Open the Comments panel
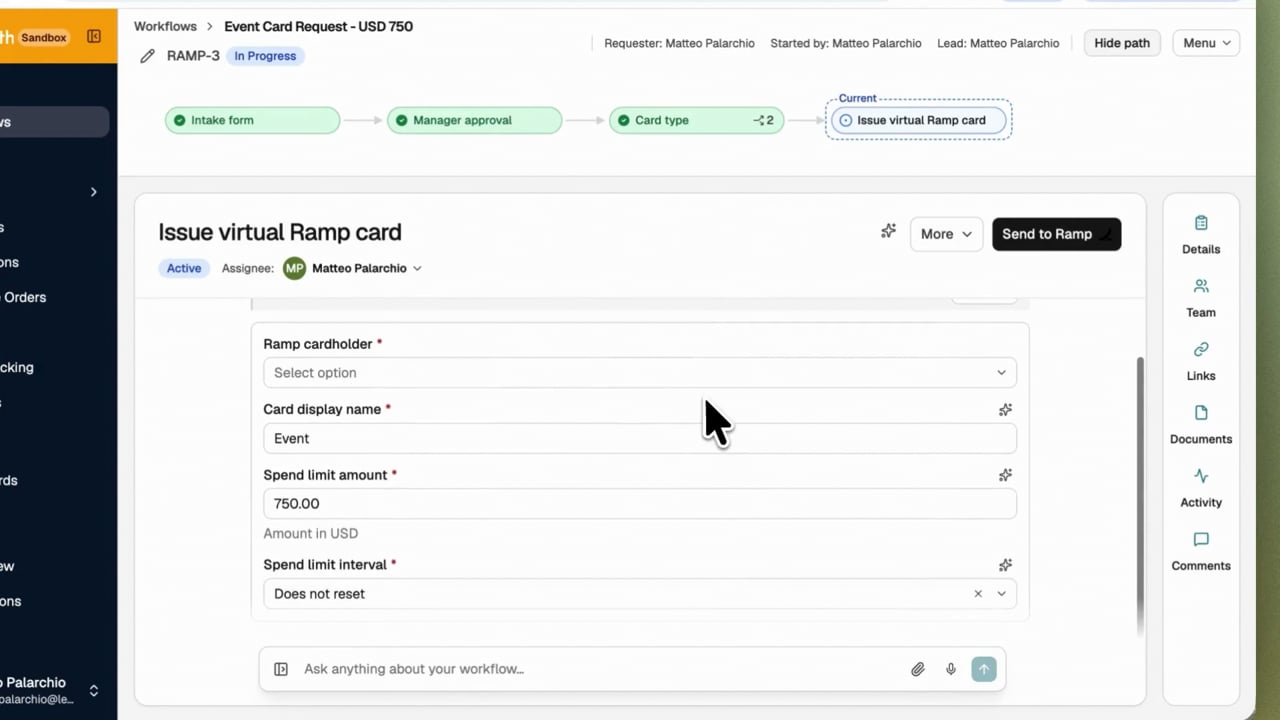 tap(1201, 552)
